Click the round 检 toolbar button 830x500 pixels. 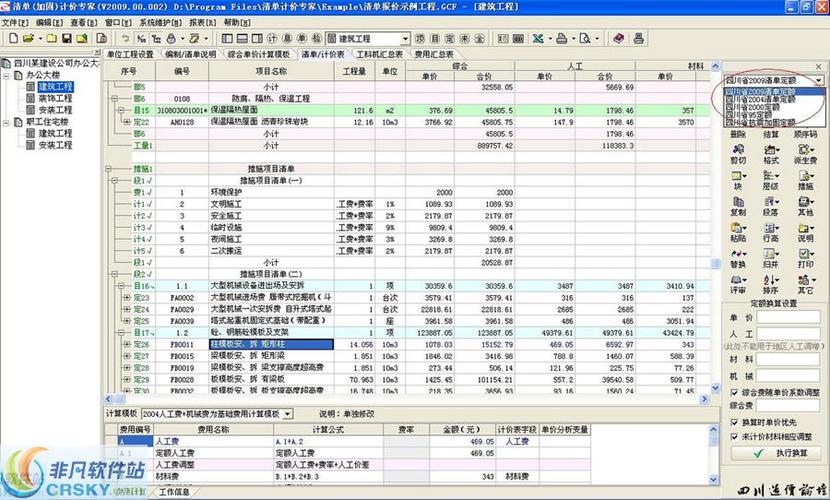317,39
